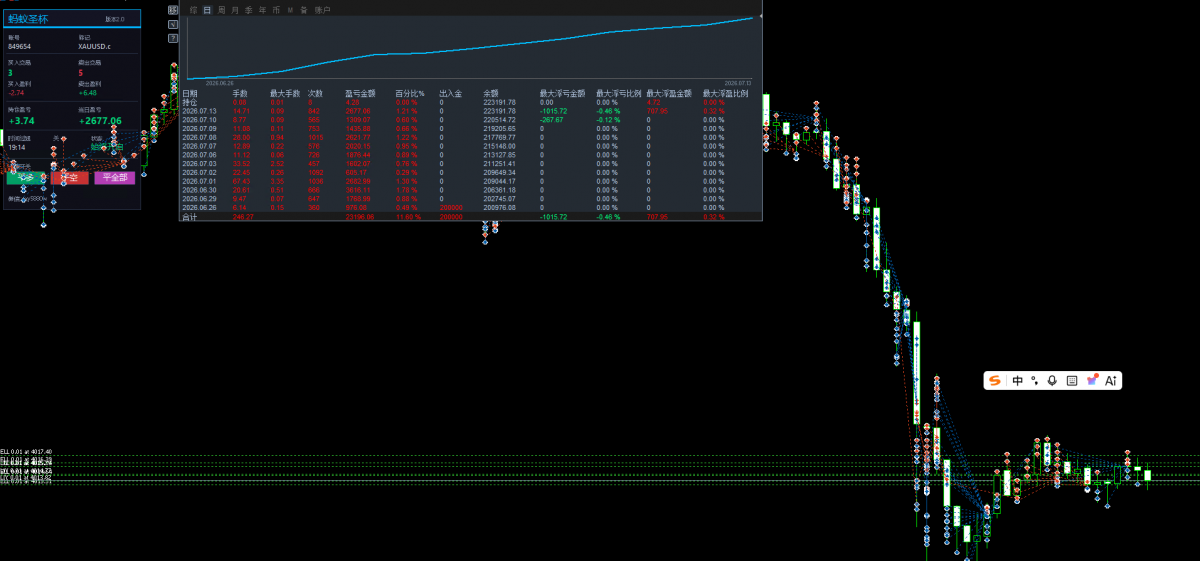
Task: Click the Sogou input method logo
Action: (995, 380)
